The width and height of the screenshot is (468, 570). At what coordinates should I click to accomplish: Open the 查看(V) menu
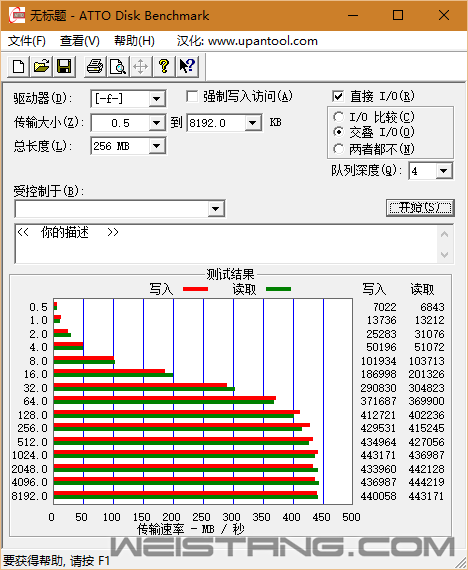click(x=80, y=41)
